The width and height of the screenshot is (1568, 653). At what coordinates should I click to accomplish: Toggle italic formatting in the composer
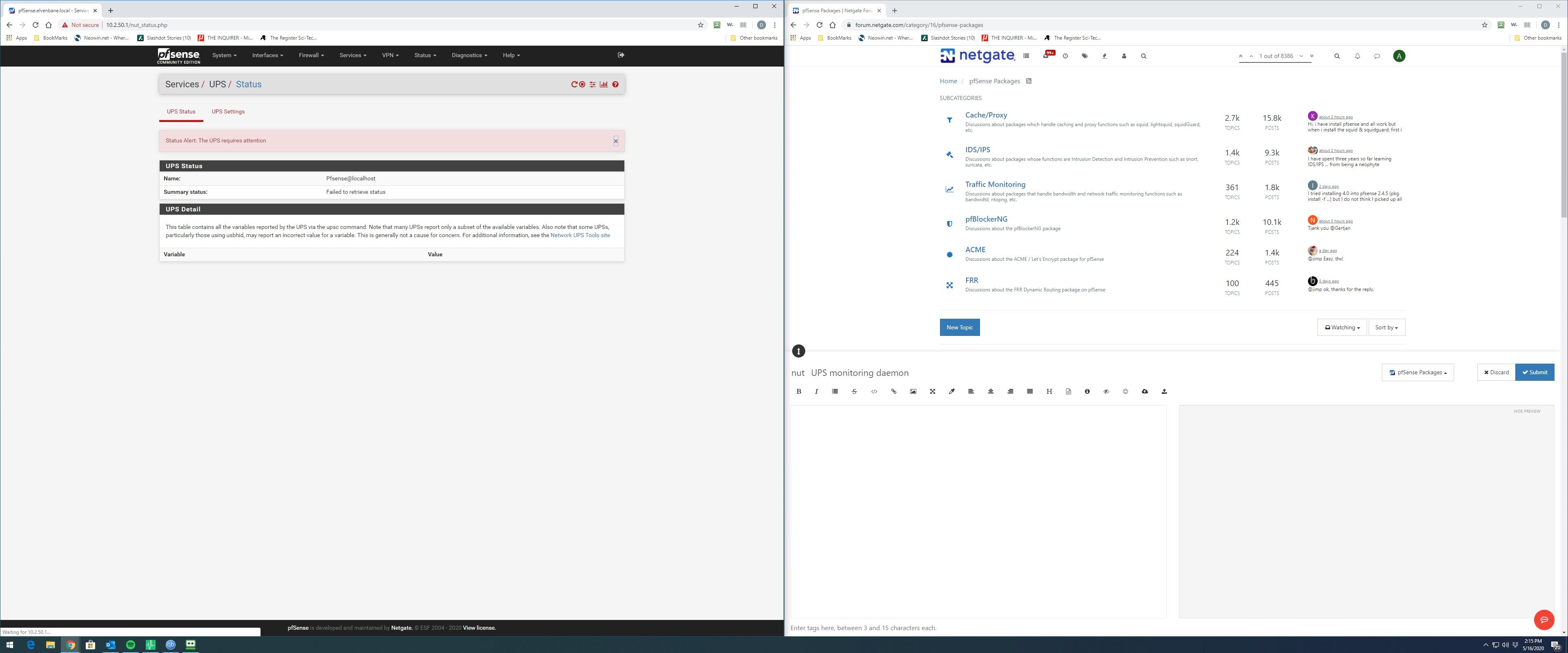point(816,391)
